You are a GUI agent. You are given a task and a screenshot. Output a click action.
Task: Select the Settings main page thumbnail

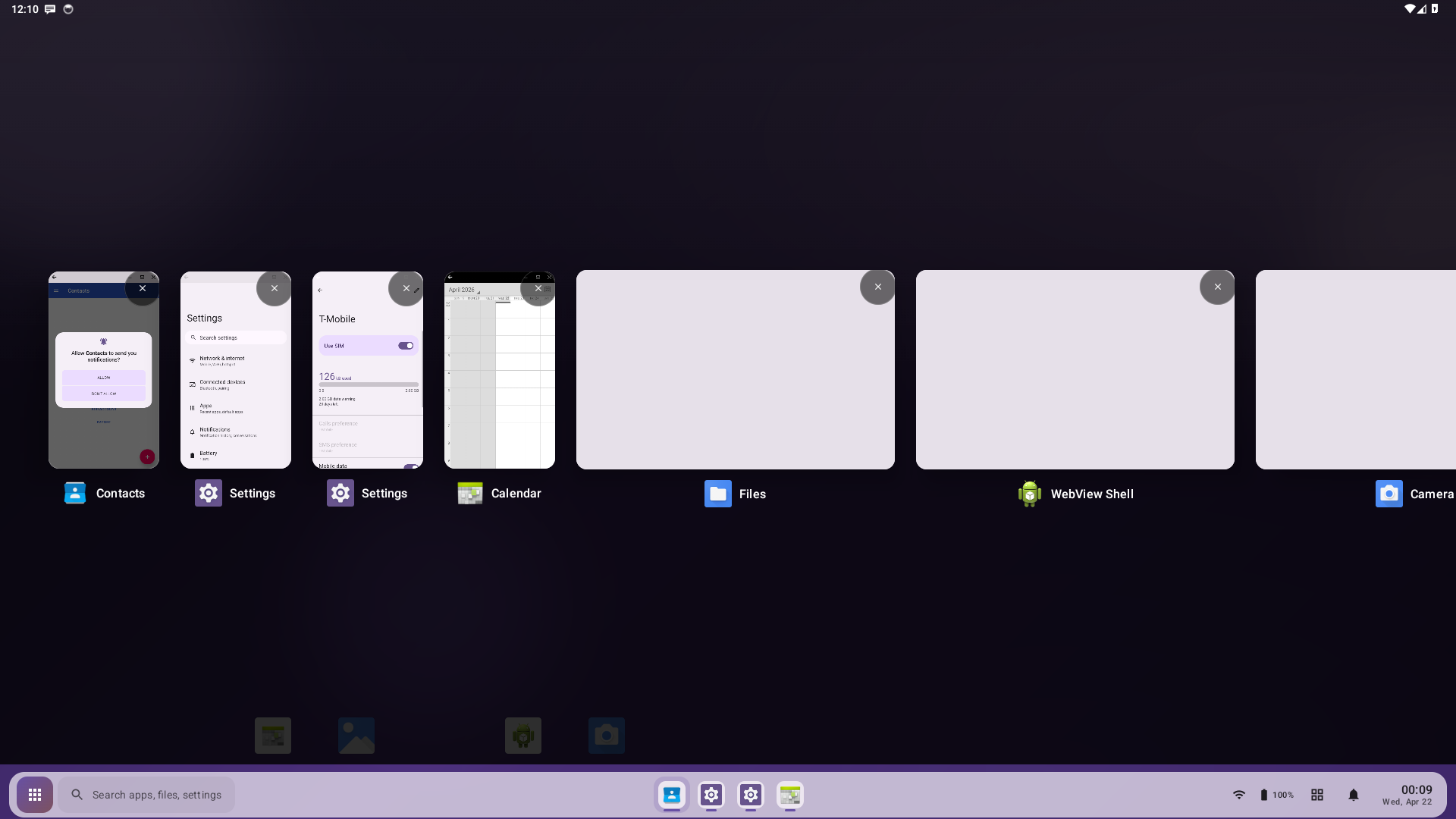(x=235, y=379)
